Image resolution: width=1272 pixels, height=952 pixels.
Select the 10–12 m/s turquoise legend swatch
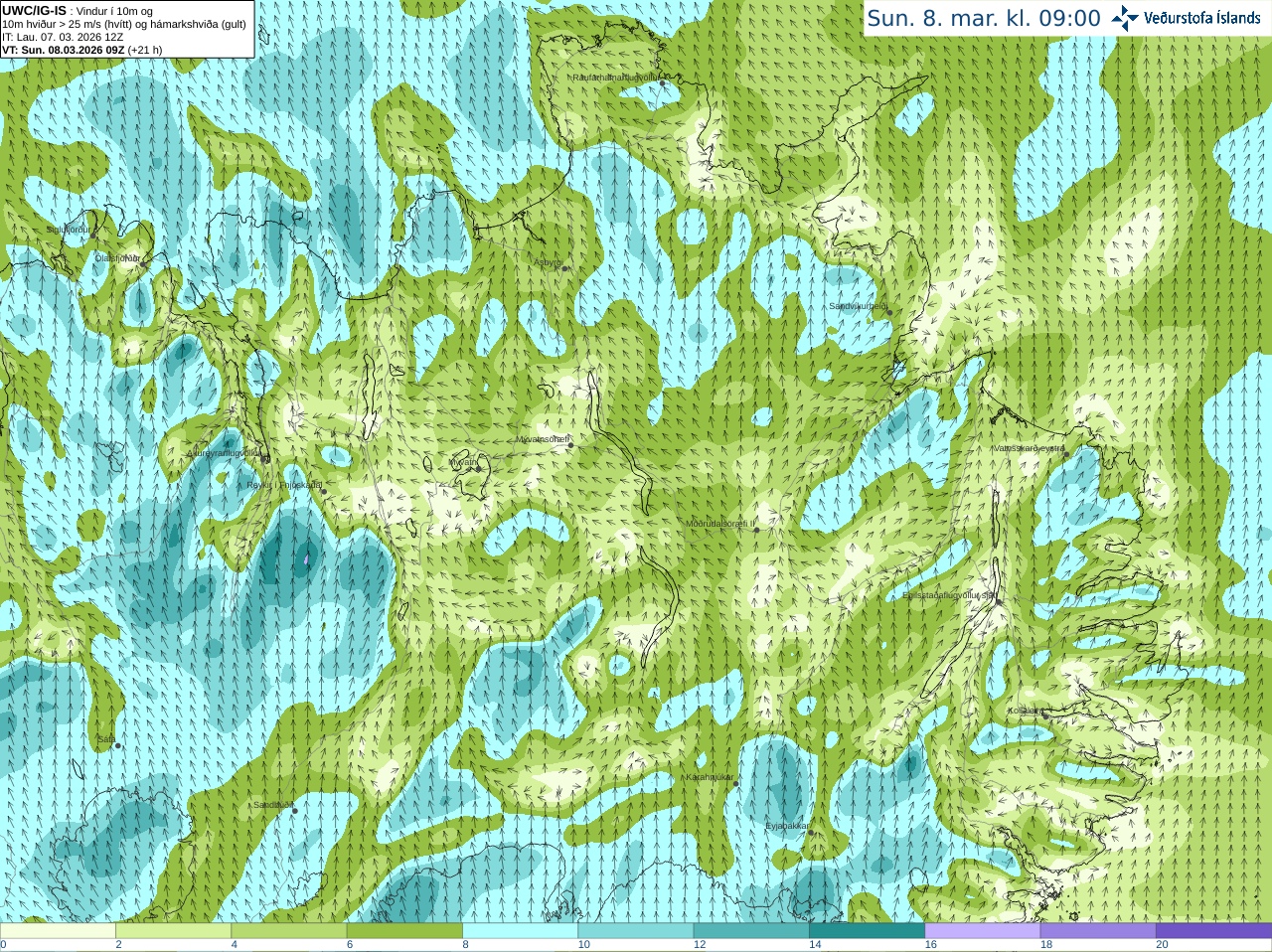[x=636, y=931]
